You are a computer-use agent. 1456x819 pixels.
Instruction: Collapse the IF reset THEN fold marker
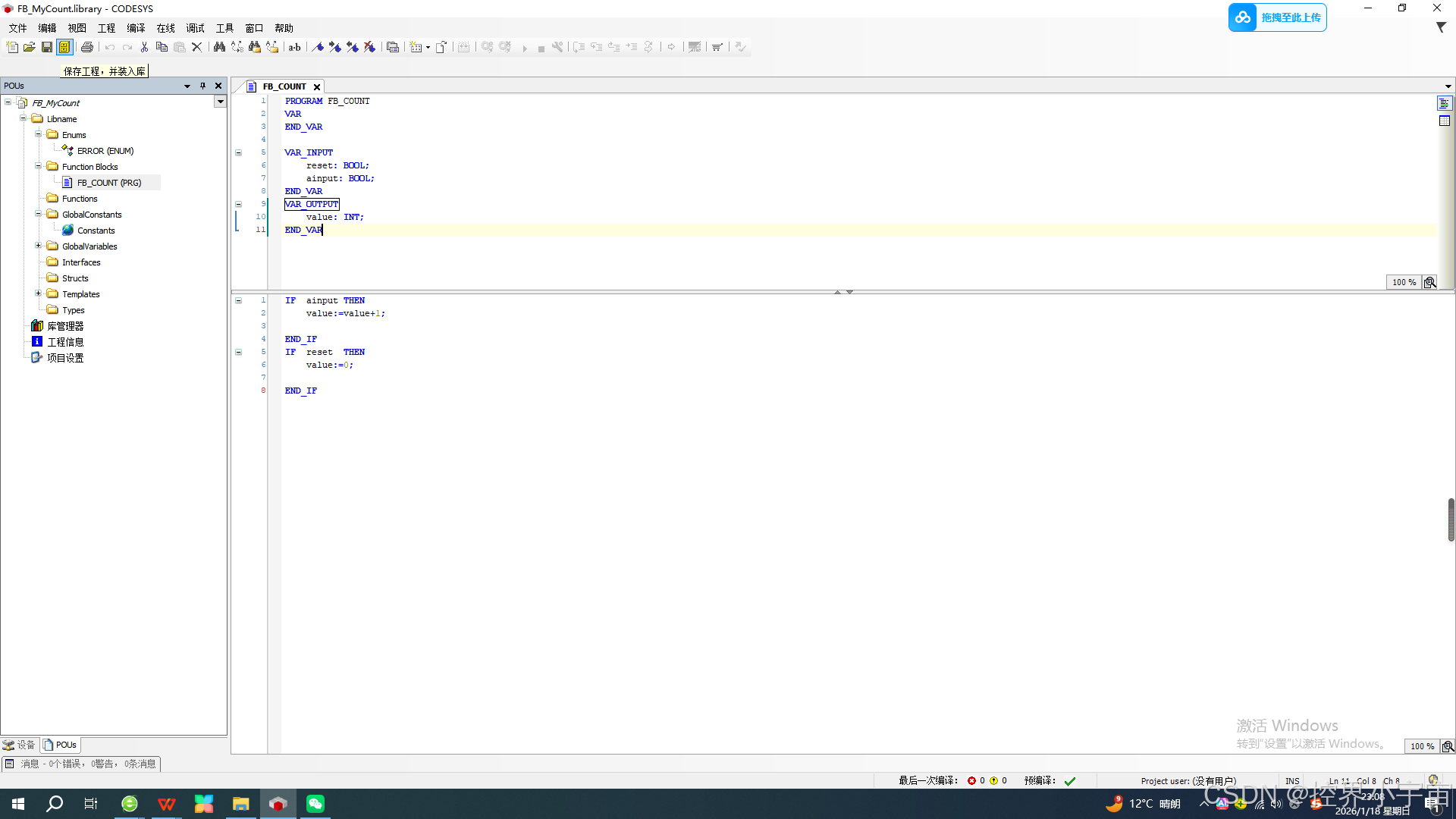pos(238,352)
